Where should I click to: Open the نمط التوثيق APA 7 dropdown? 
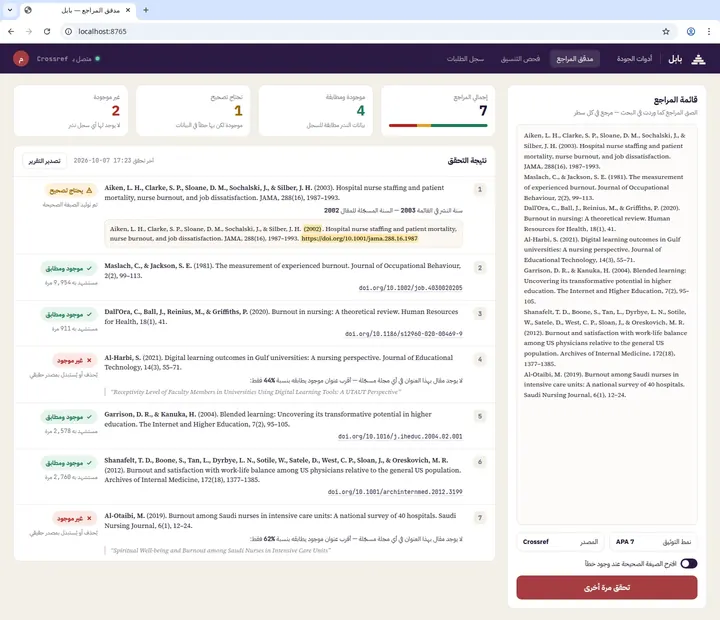click(653, 542)
